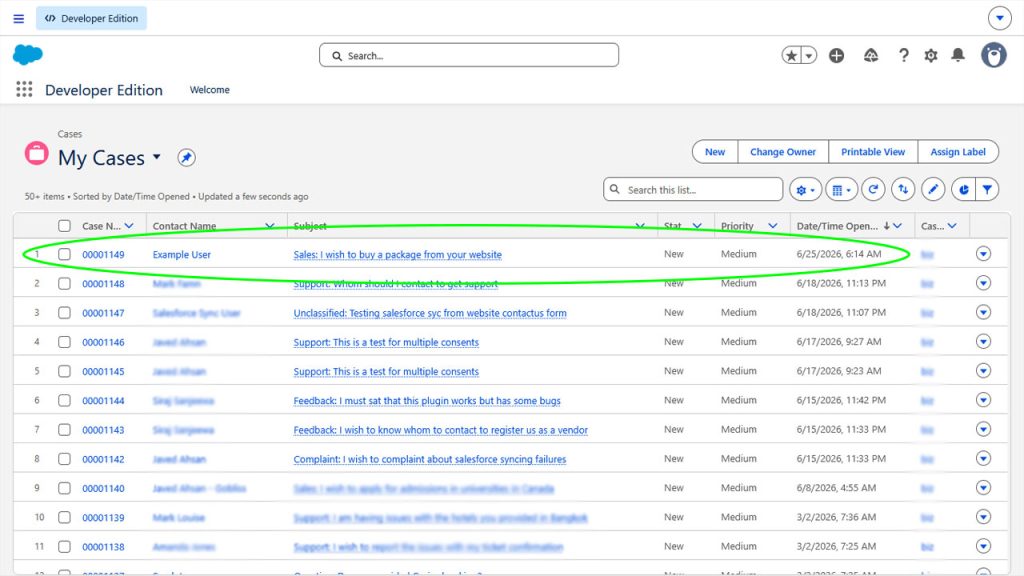Screen dimensions: 1024x576
Task: Open the Trailhead guidance icon
Action: (871, 56)
